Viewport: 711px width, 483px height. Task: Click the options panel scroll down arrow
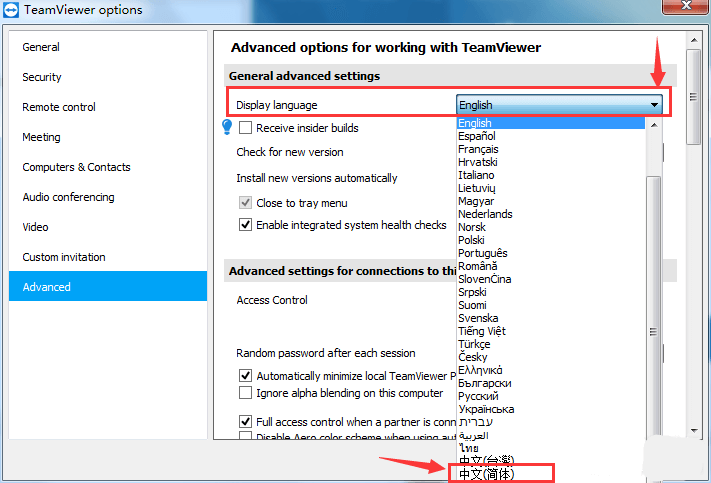coord(694,431)
